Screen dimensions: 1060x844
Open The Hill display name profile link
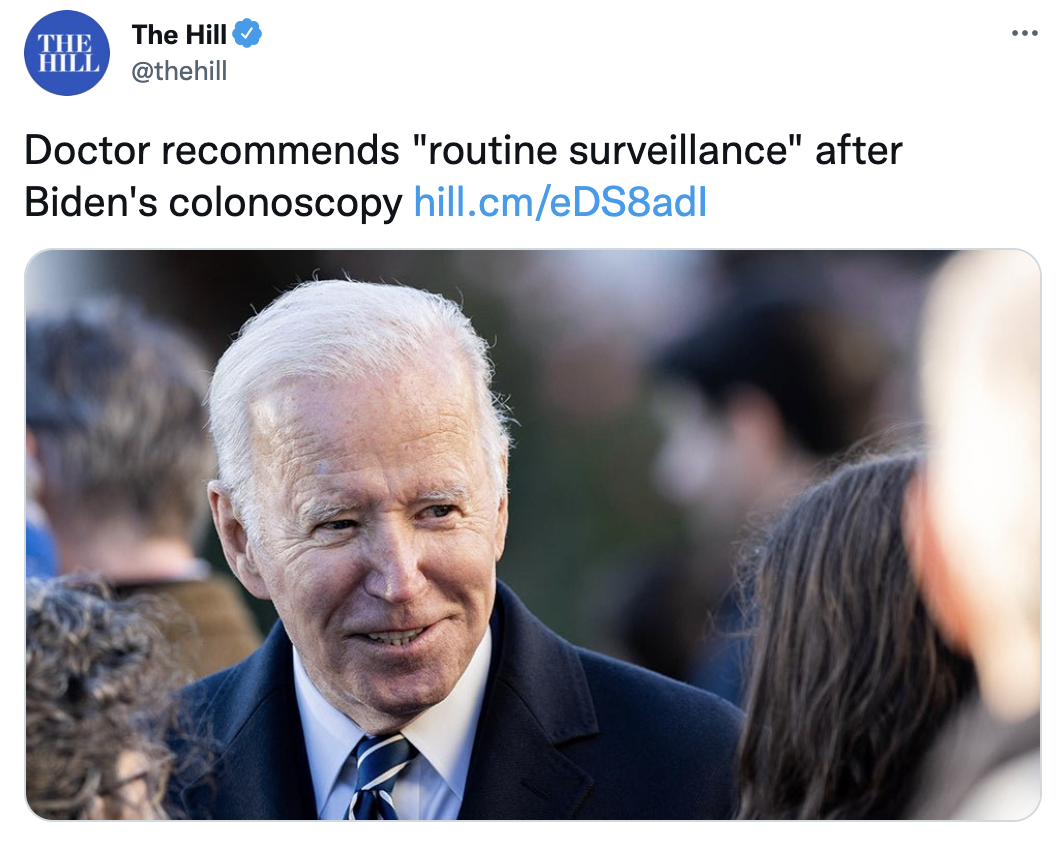click(179, 34)
